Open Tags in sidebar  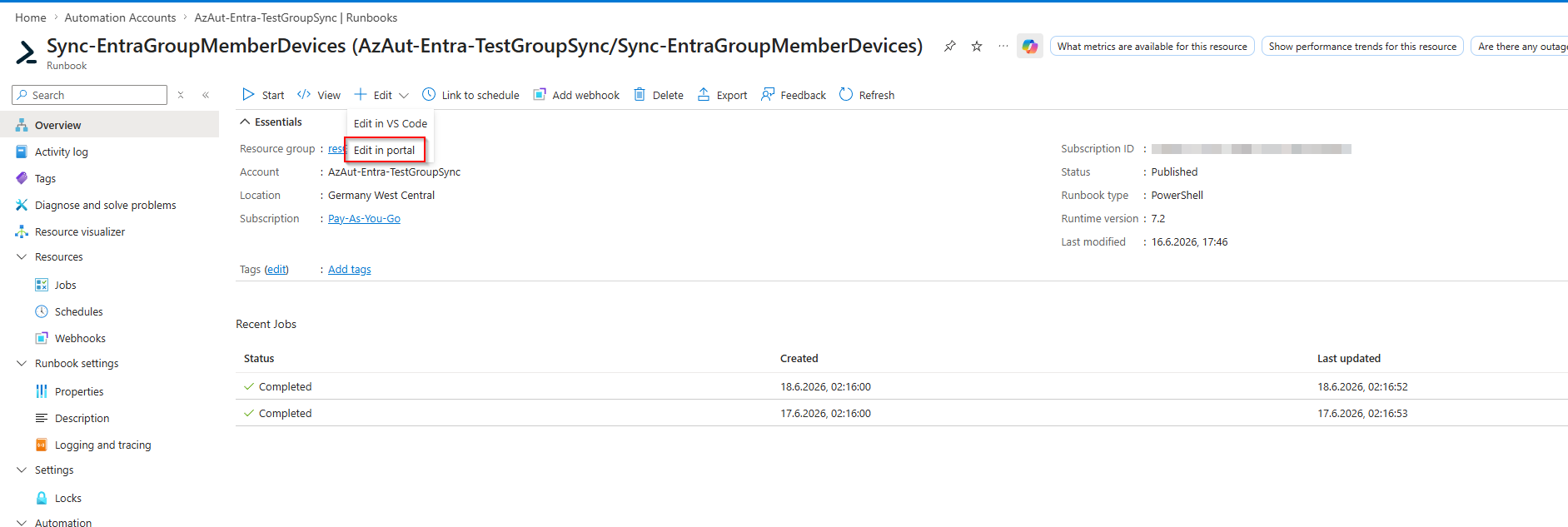(45, 178)
